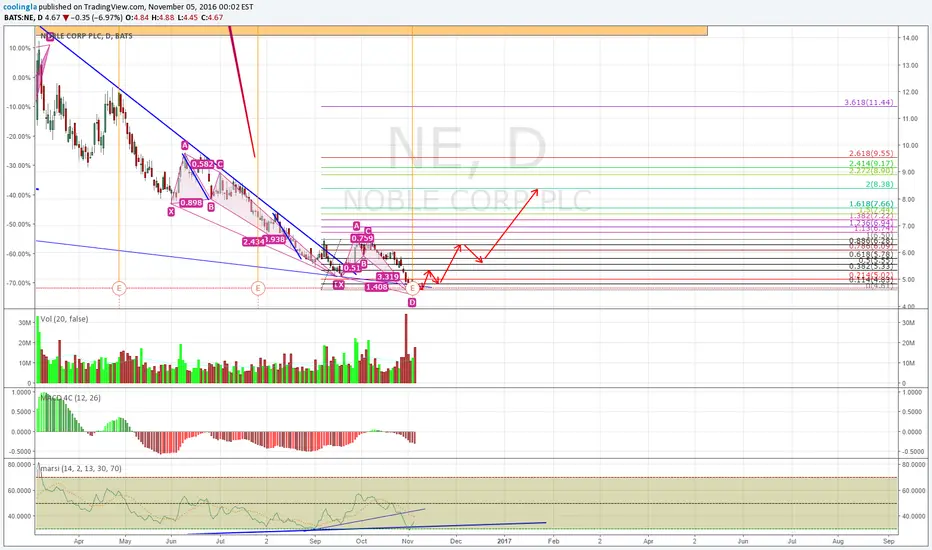Select the 0.898 harmonic ratio label
The image size is (932, 550).
[x=191, y=203]
